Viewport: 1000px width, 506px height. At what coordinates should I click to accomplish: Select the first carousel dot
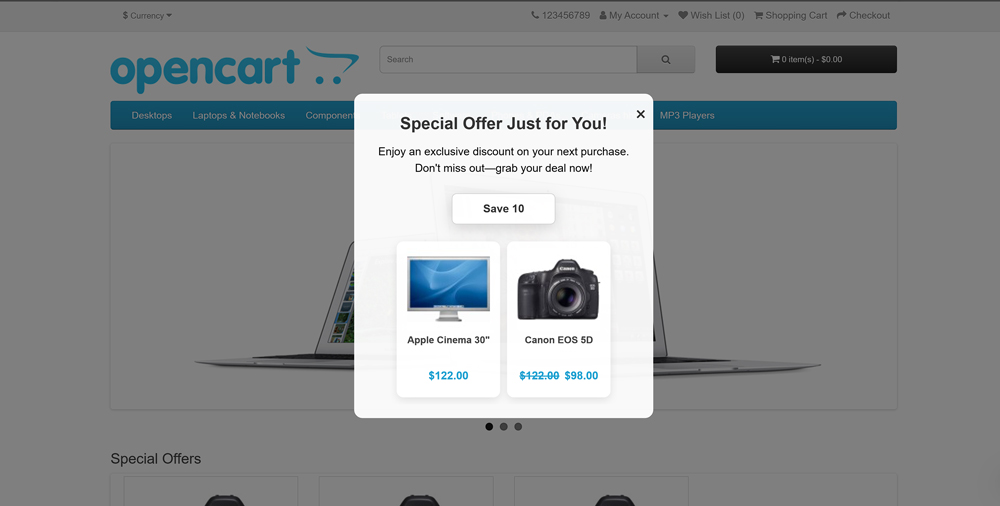click(x=489, y=427)
